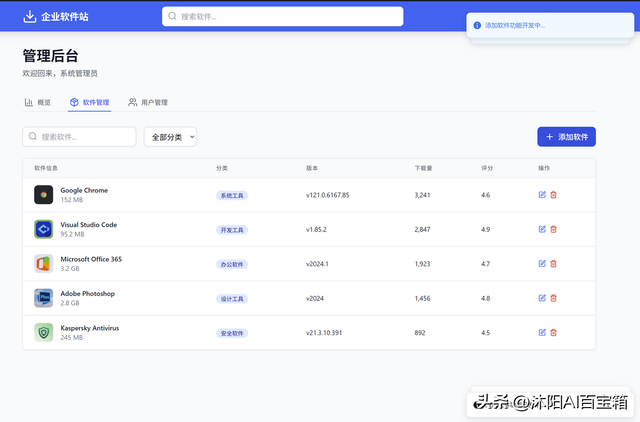The width and height of the screenshot is (640, 422).
Task: Click the magnifier icon in header search
Action: [172, 16]
